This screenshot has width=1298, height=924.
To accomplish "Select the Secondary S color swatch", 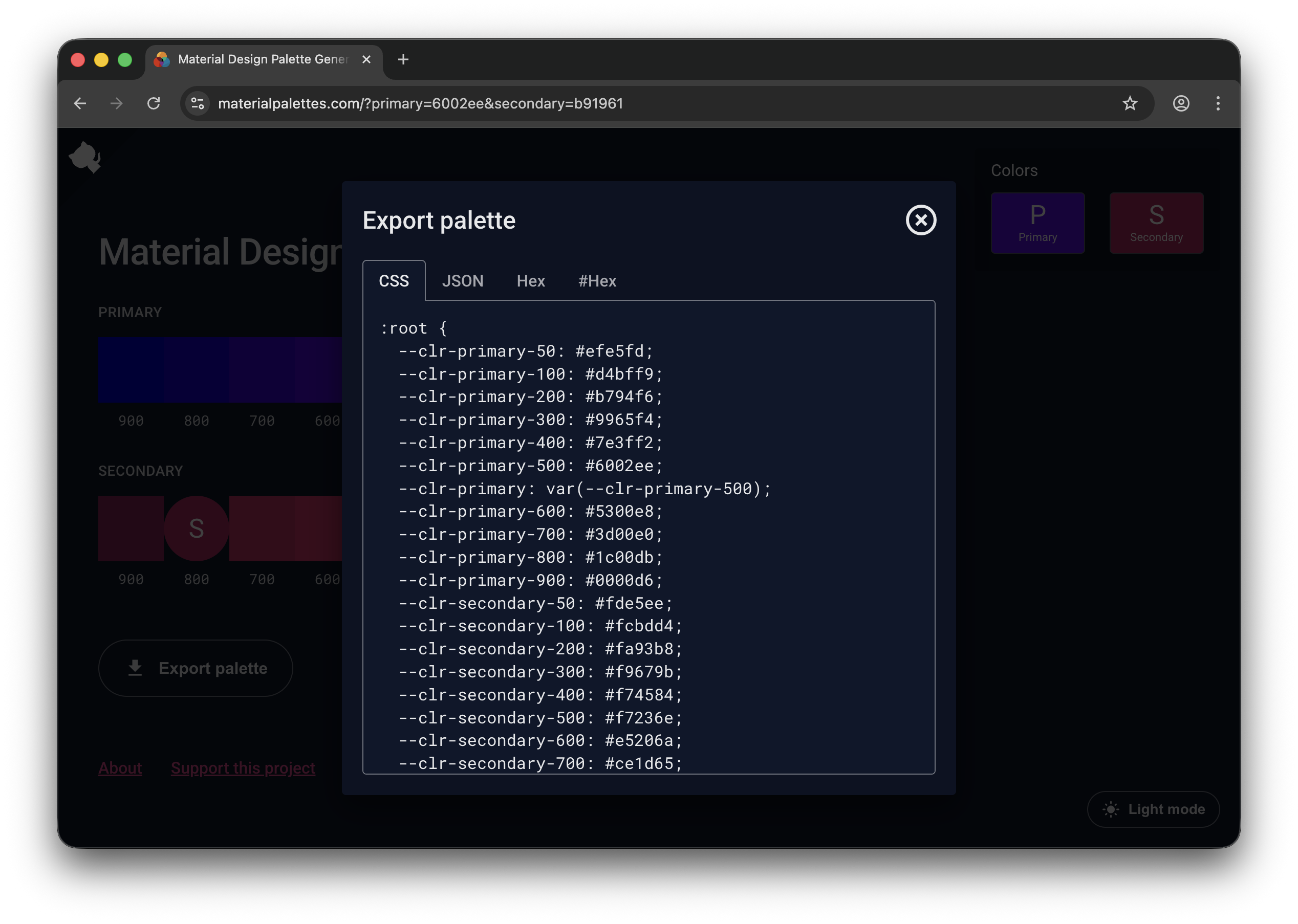I will pyautogui.click(x=1156, y=223).
